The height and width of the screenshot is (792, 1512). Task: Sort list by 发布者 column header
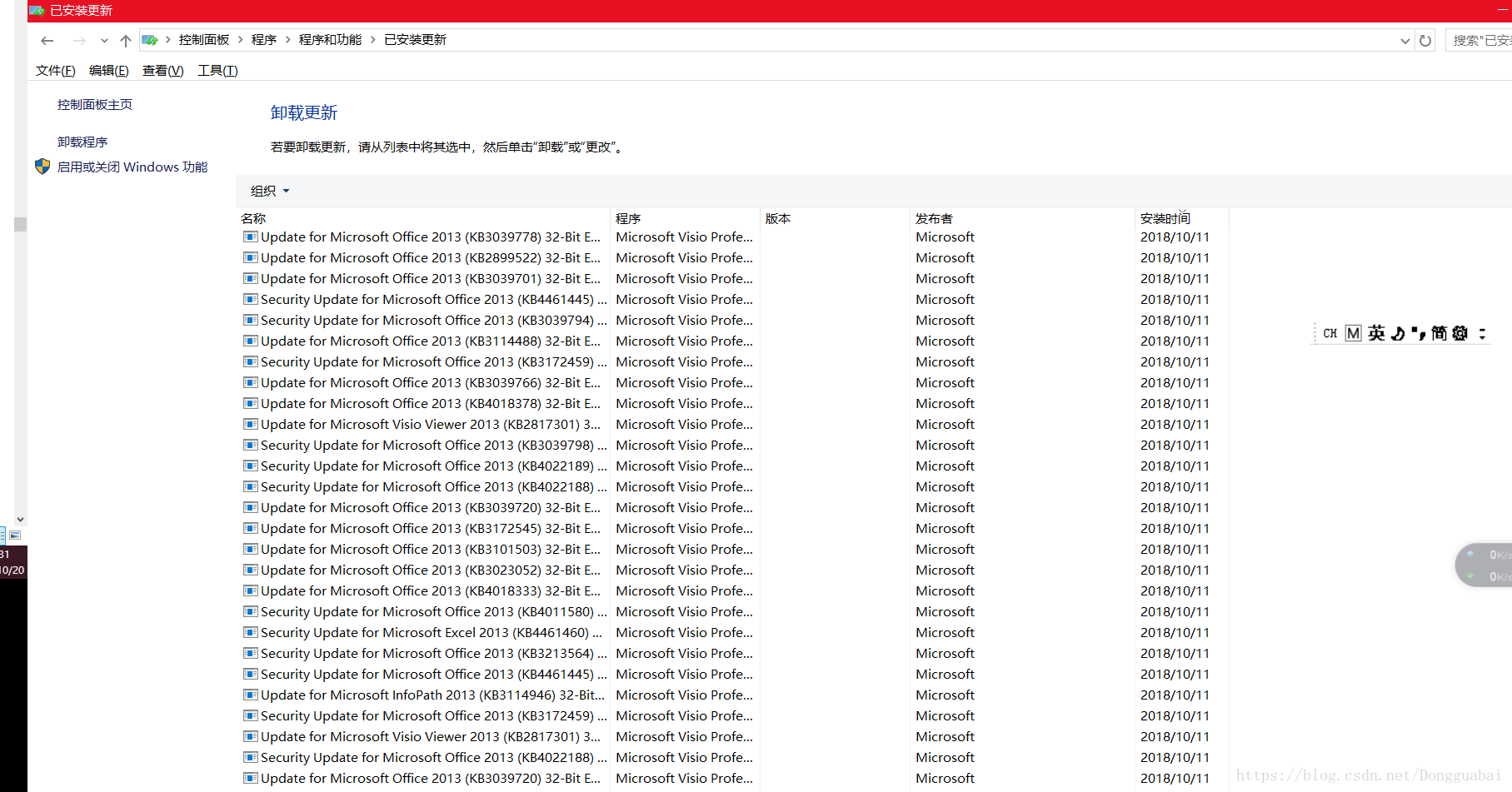(x=934, y=218)
